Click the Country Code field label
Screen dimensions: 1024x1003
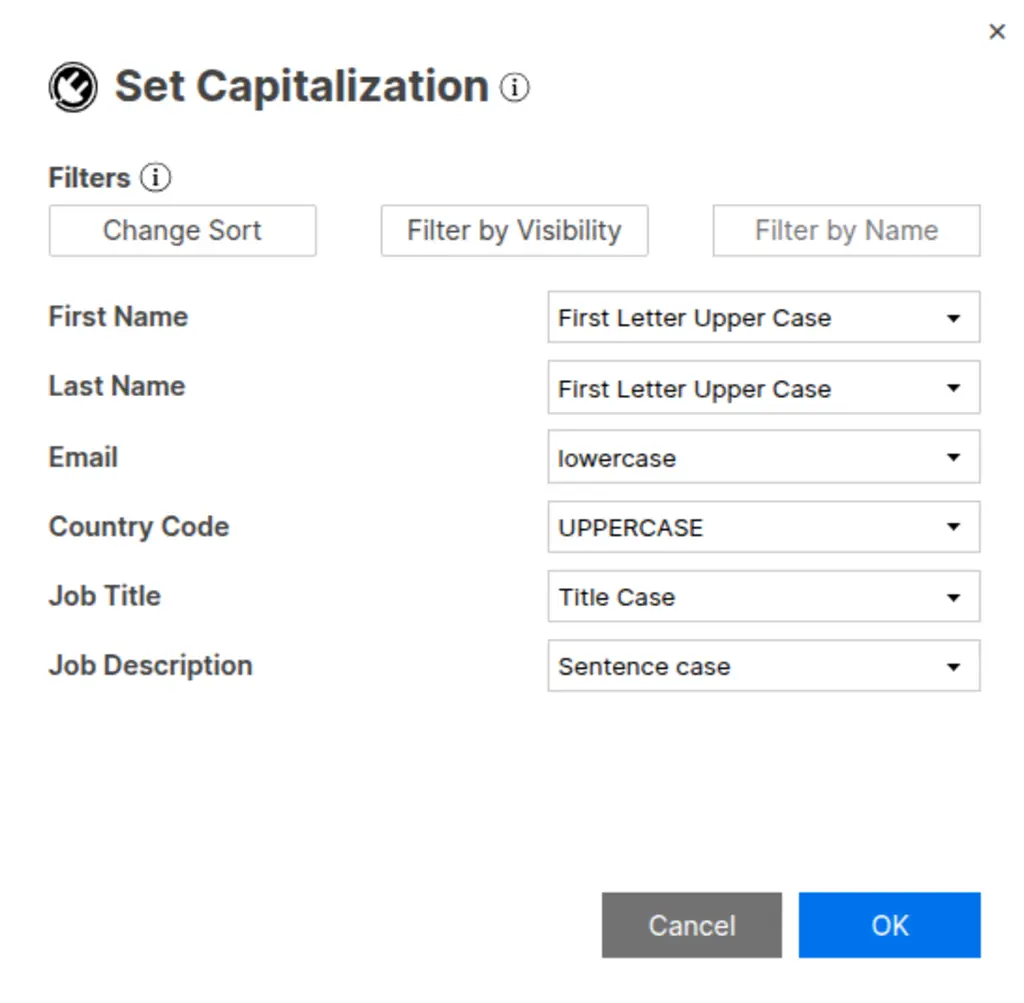[138, 527]
